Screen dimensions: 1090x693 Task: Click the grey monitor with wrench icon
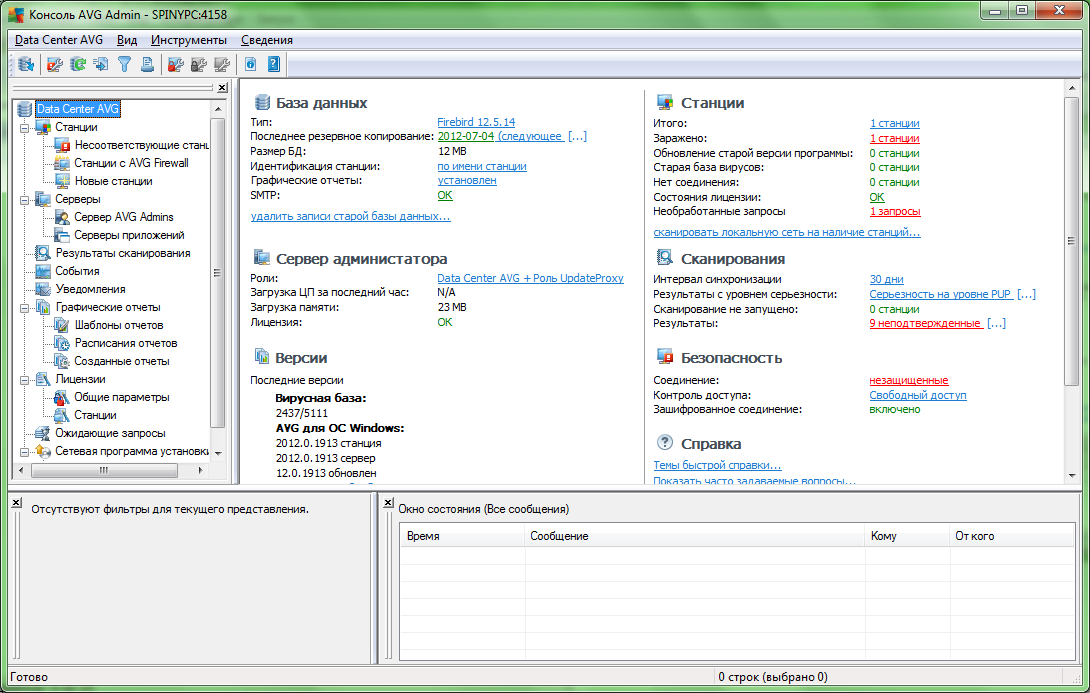pos(222,65)
